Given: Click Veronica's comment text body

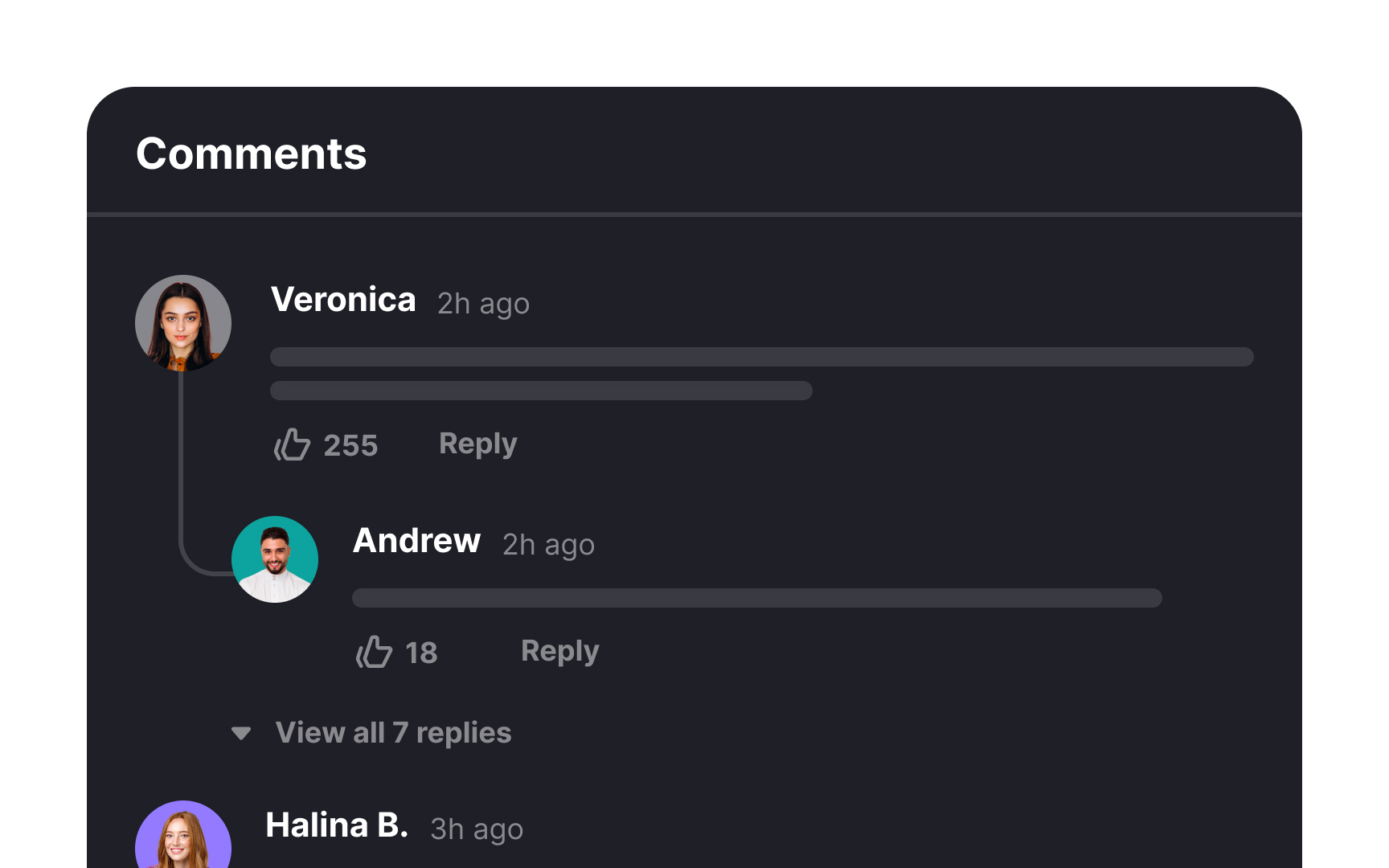Looking at the screenshot, I should coord(762,374).
